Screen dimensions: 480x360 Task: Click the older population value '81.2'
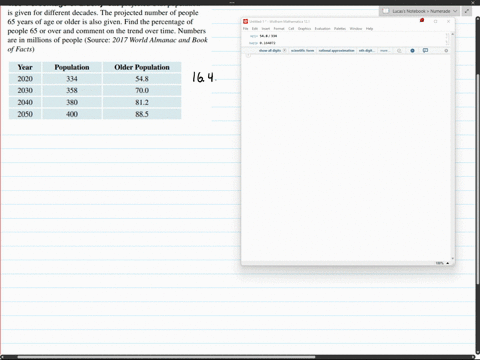142,102
